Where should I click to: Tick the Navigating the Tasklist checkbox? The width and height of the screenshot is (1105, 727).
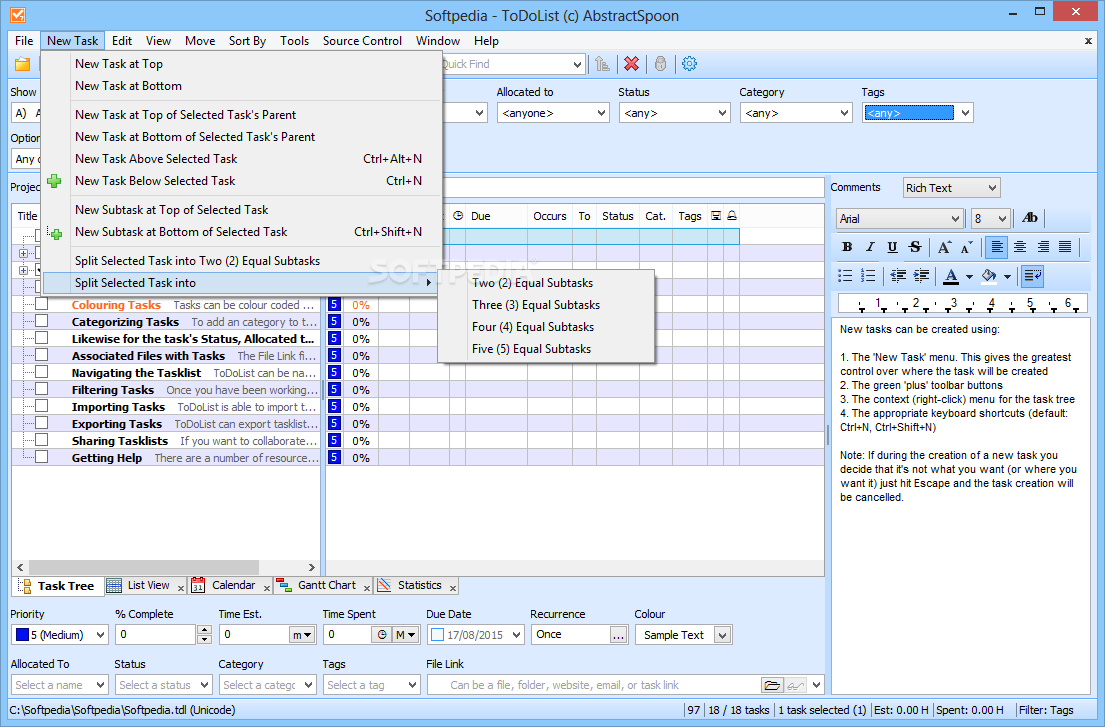pos(42,372)
